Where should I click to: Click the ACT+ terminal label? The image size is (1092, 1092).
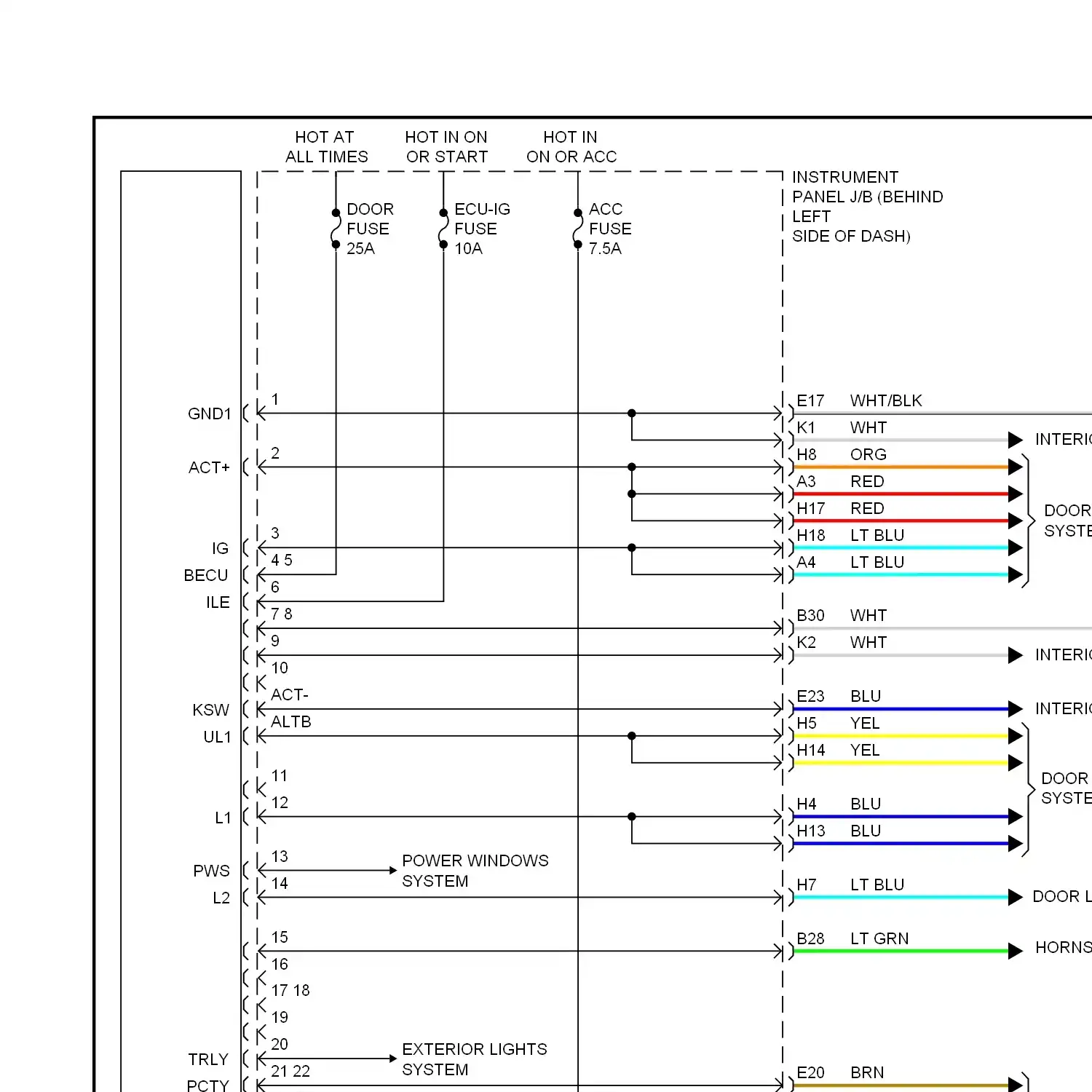pos(209,467)
